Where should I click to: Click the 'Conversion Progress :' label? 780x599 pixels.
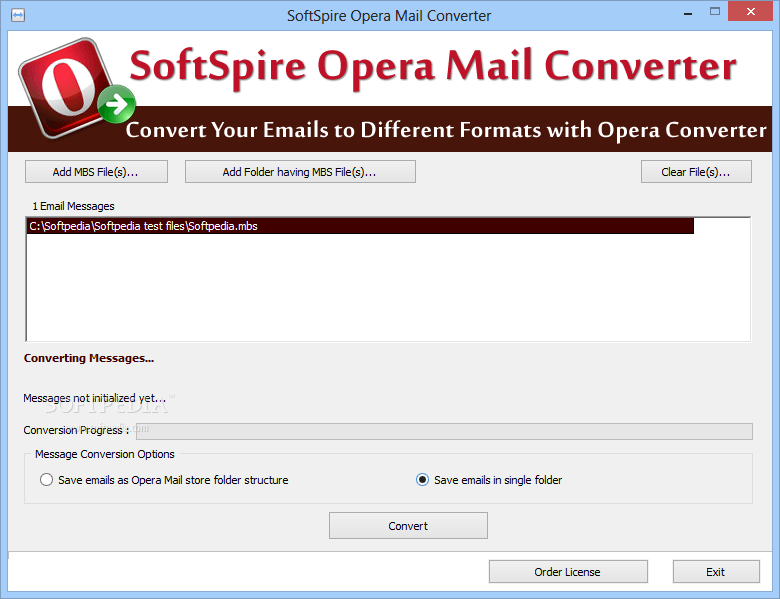pos(76,430)
